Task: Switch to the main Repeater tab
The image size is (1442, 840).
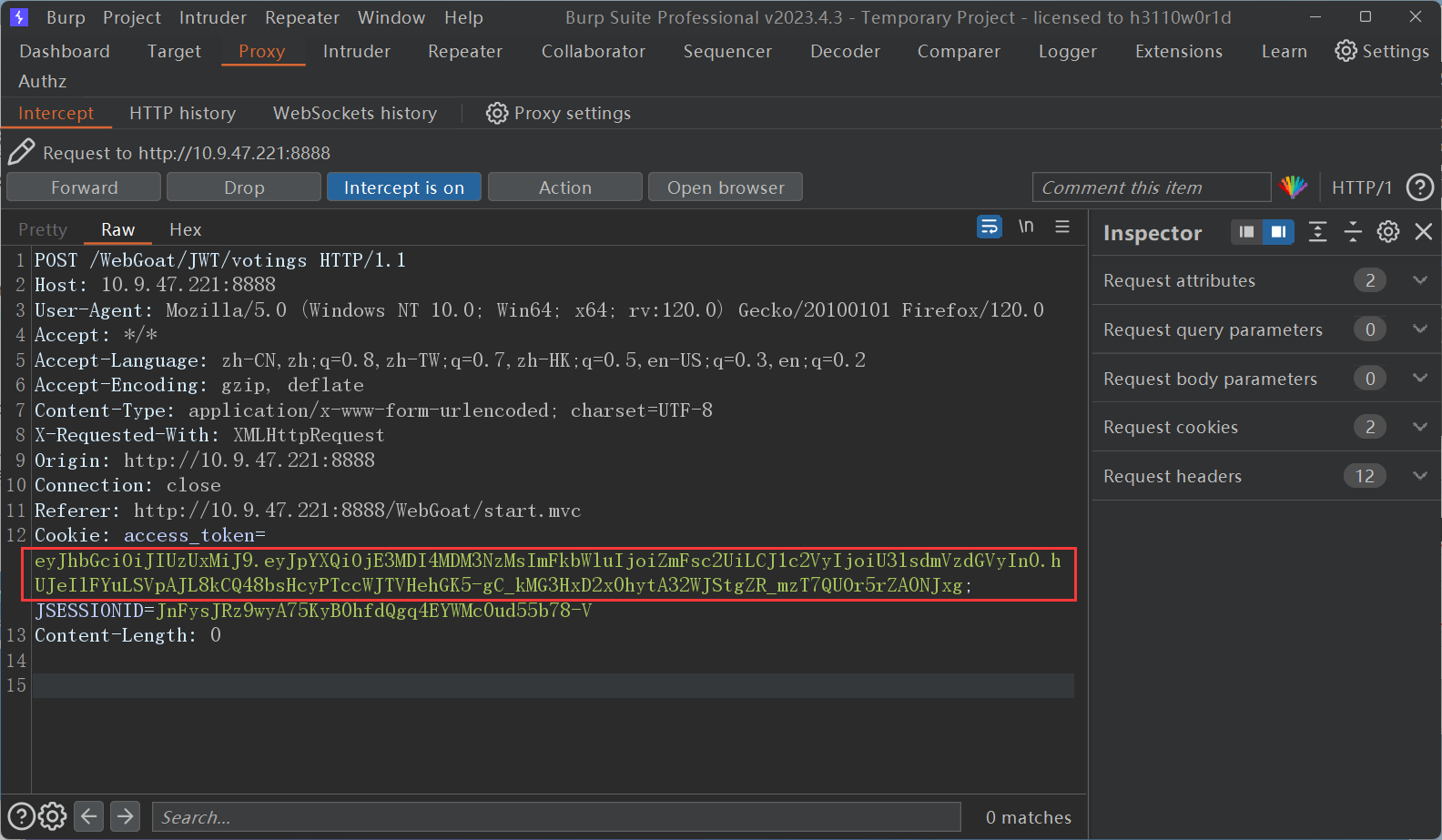Action: click(x=465, y=51)
